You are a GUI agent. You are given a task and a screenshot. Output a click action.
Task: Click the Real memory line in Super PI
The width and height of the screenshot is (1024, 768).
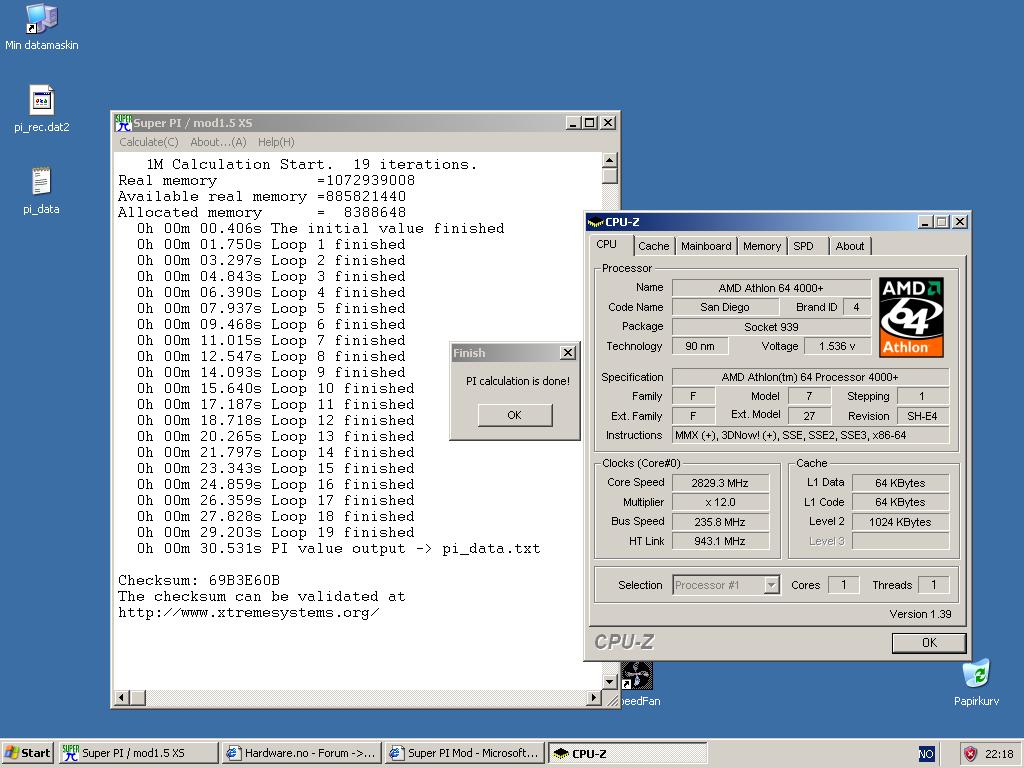coord(266,181)
